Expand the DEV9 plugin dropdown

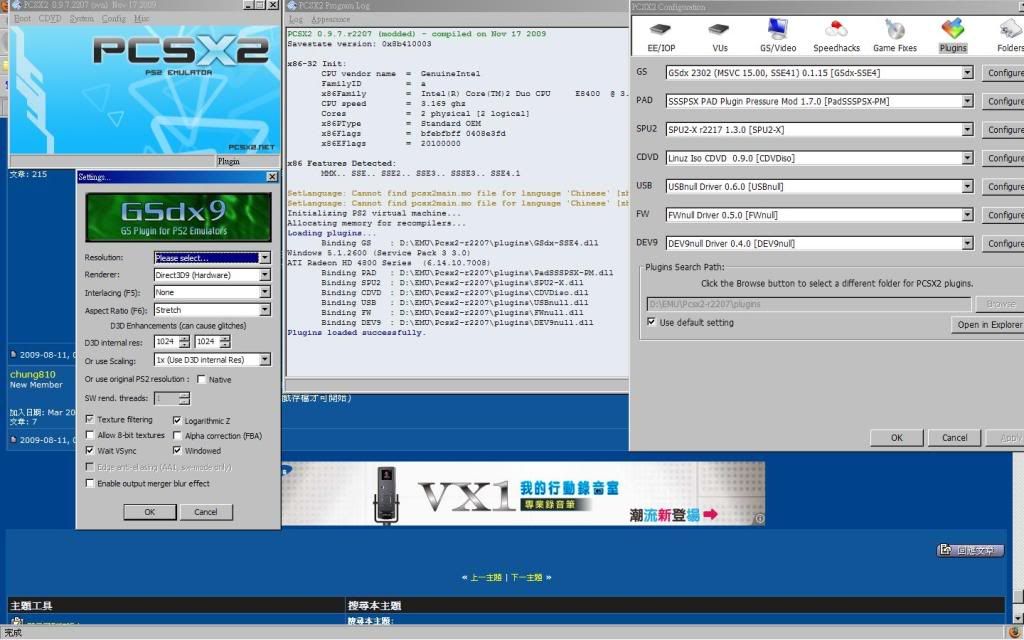(967, 243)
